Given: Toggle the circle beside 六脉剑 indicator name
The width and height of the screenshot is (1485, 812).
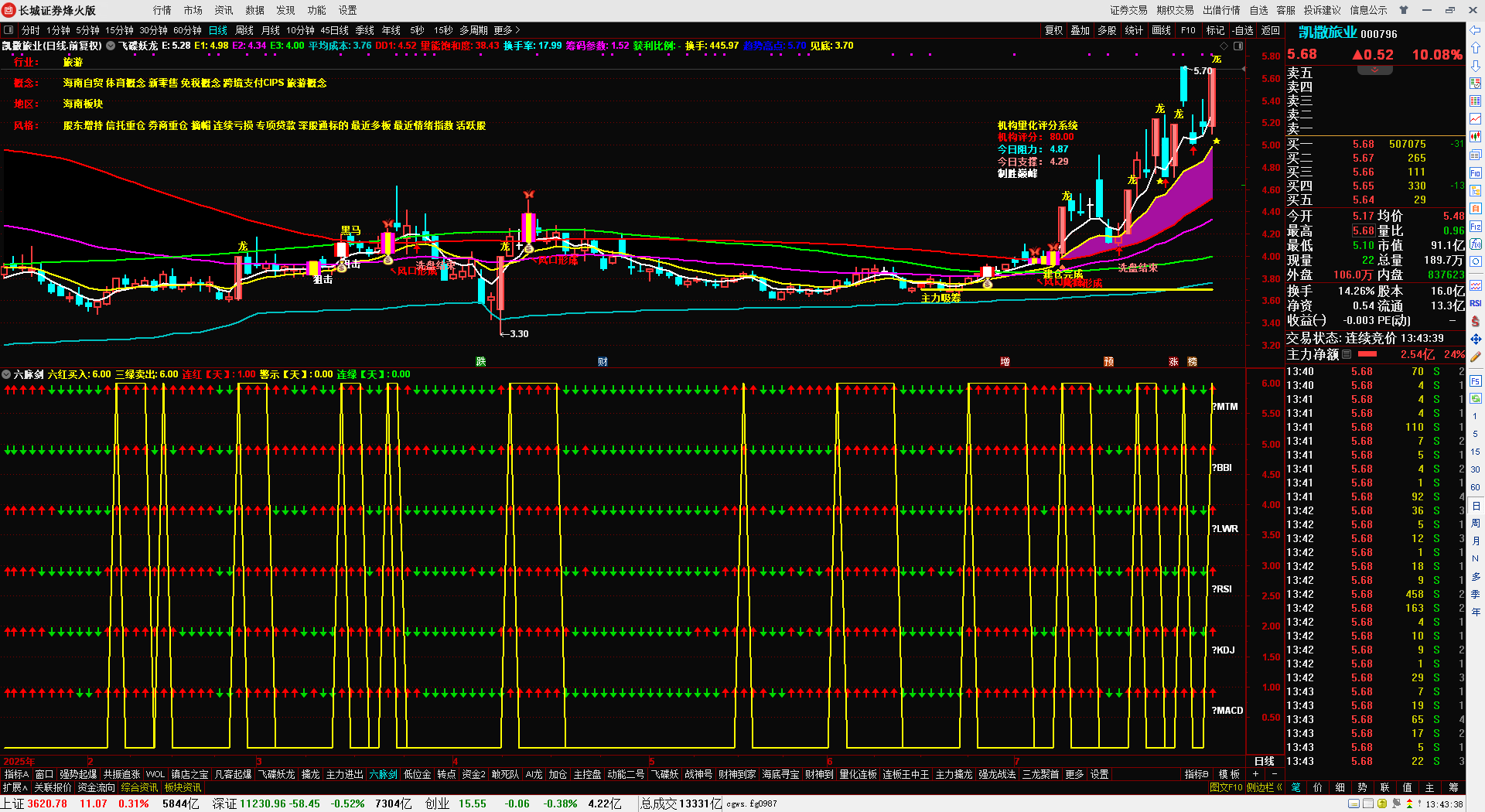Looking at the screenshot, I should click(6, 374).
